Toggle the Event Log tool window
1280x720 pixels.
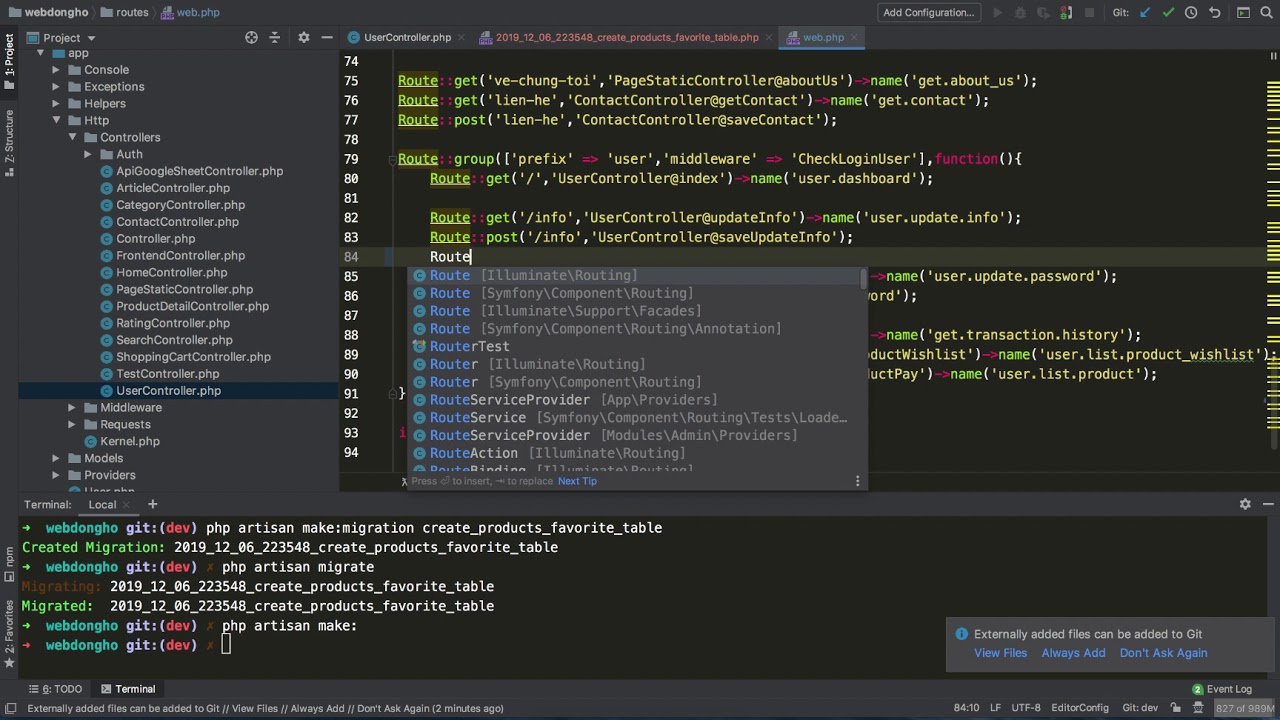pyautogui.click(x=1221, y=689)
